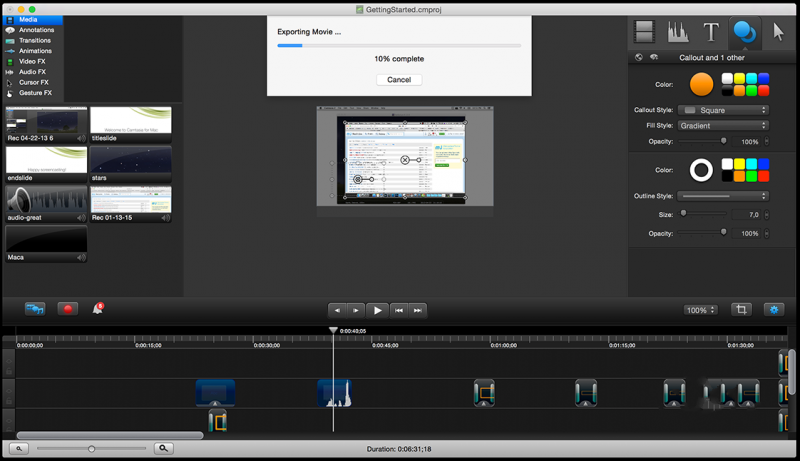800x461 pixels.
Task: Activate the crop tool icon
Action: pos(741,310)
